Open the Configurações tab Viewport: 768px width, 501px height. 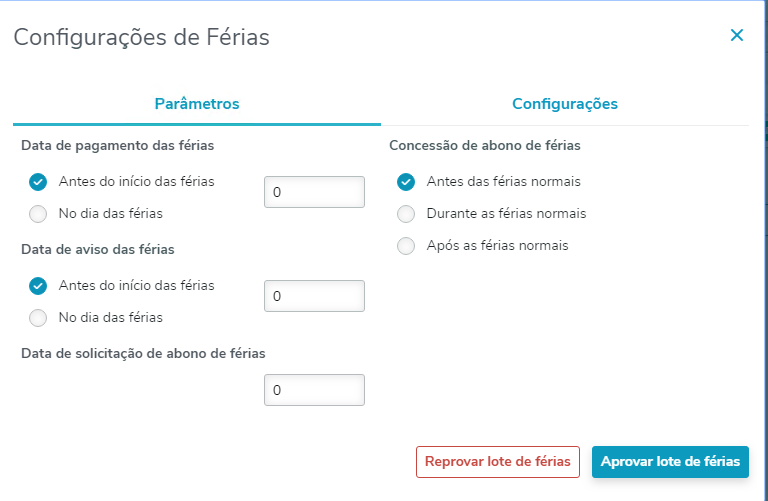click(x=564, y=104)
